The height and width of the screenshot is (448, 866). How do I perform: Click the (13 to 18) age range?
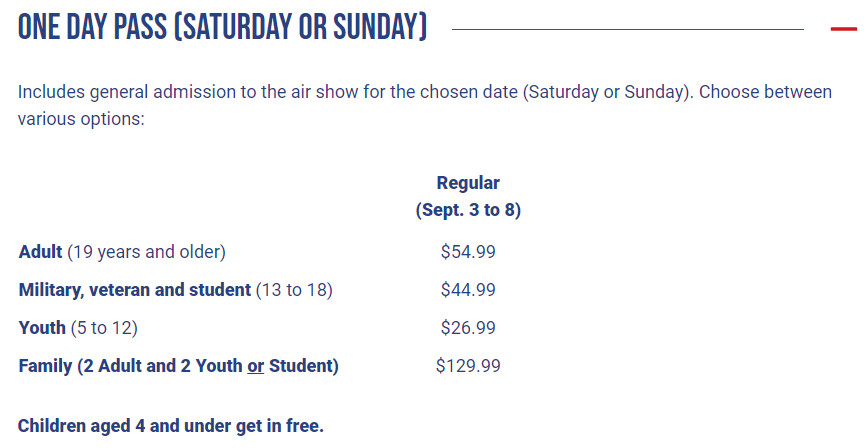pyautogui.click(x=294, y=291)
